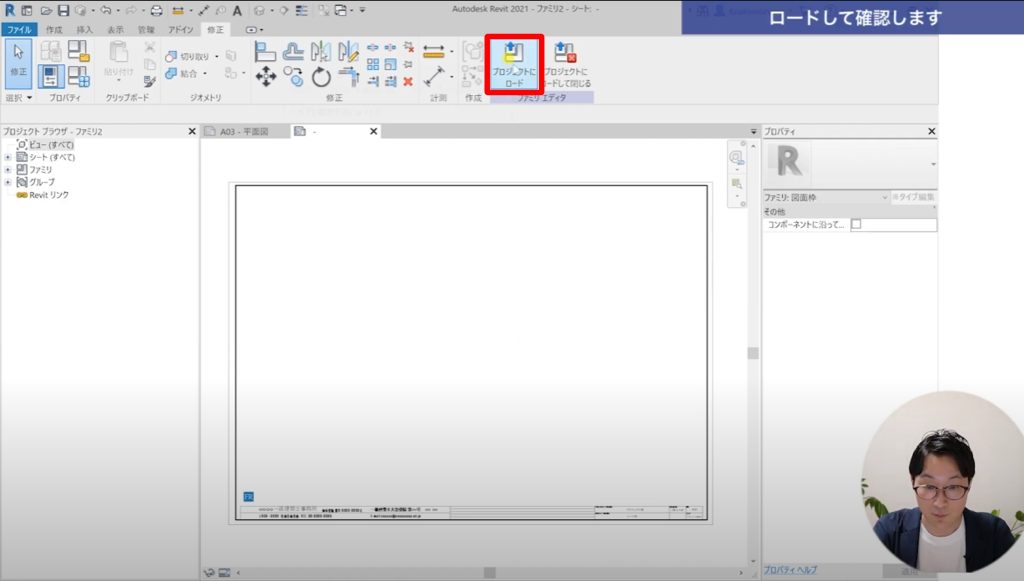Click the プロパティ ヘルプ link
The image size is (1024, 581).
(x=790, y=569)
